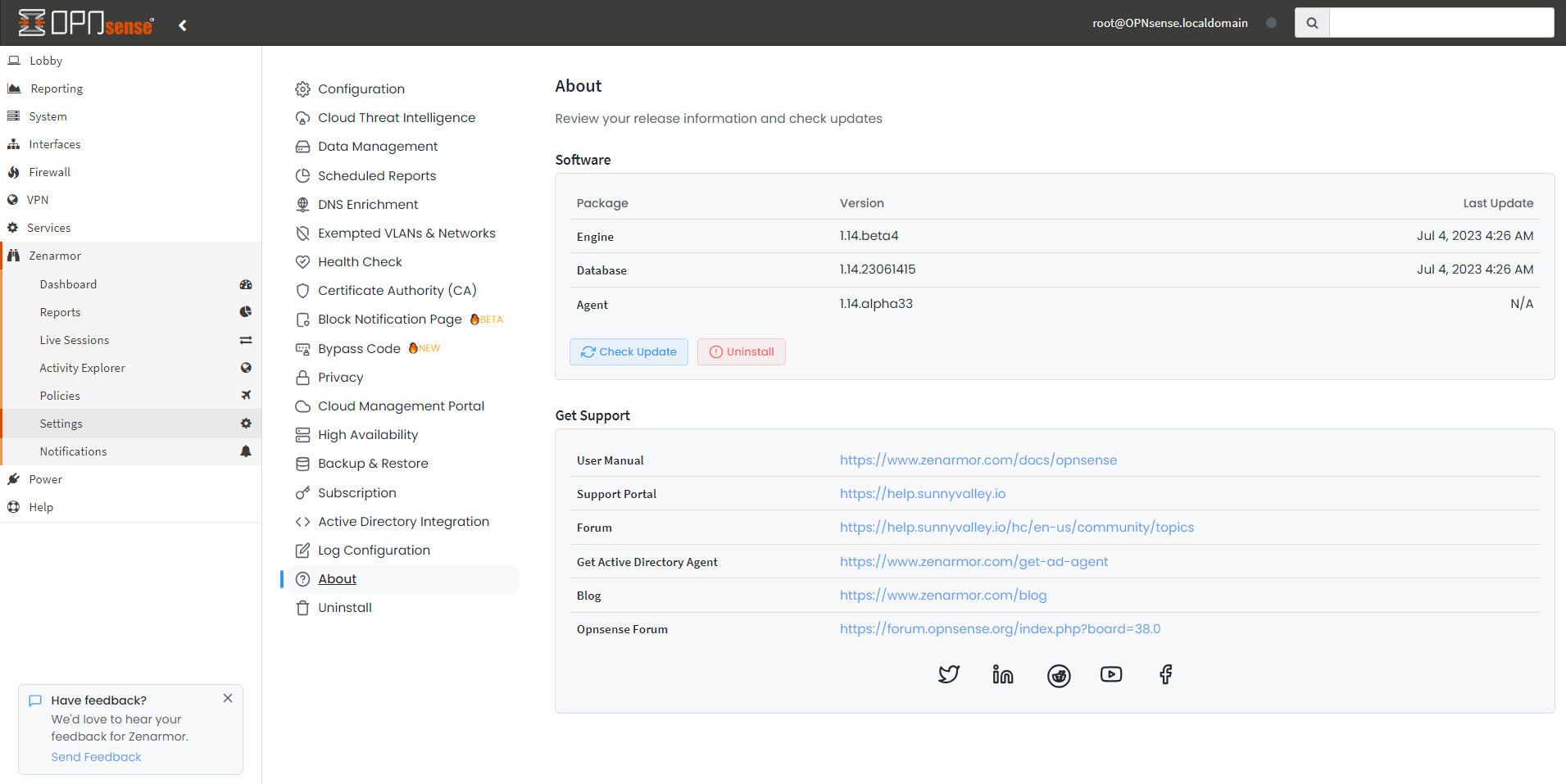Image resolution: width=1566 pixels, height=784 pixels.
Task: Click the Certificate Authority shield icon
Action: pos(302,291)
